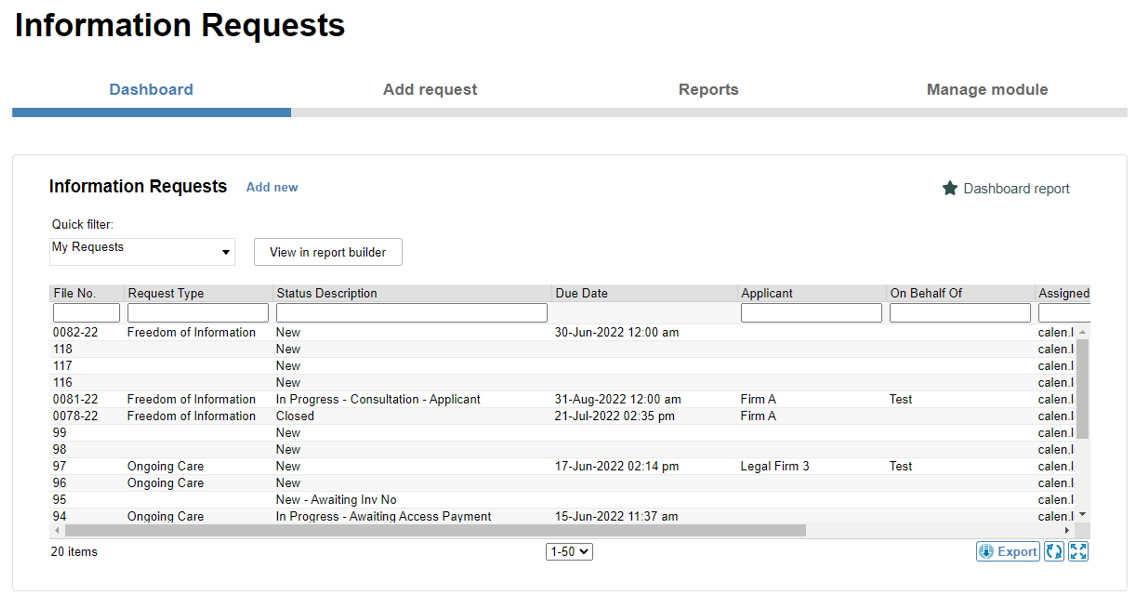Image resolution: width=1142 pixels, height=602 pixels.
Task: Click 'Freedom of Information' in row 0078-22
Action: coord(192,416)
